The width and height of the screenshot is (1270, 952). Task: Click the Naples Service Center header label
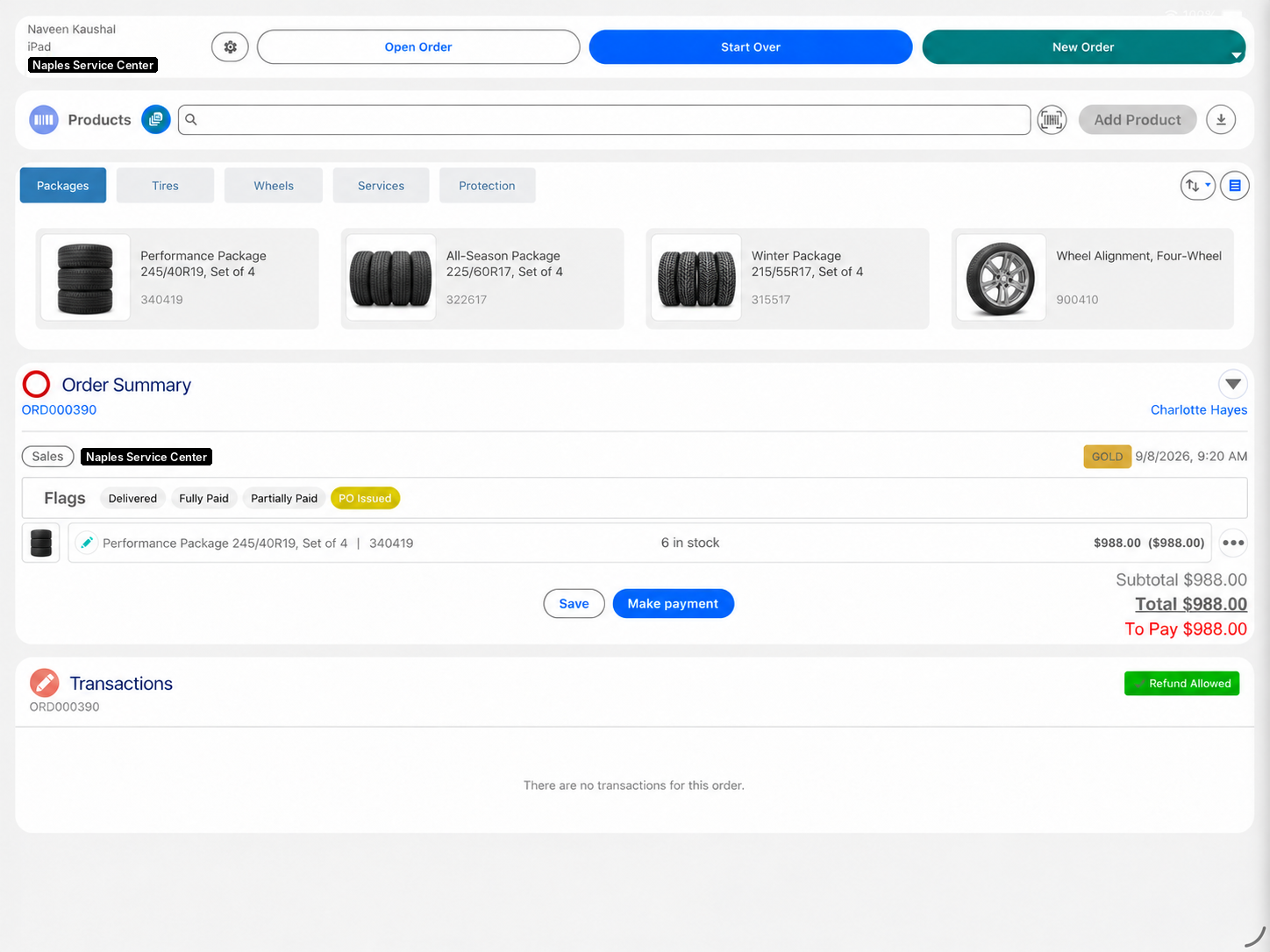click(x=93, y=65)
